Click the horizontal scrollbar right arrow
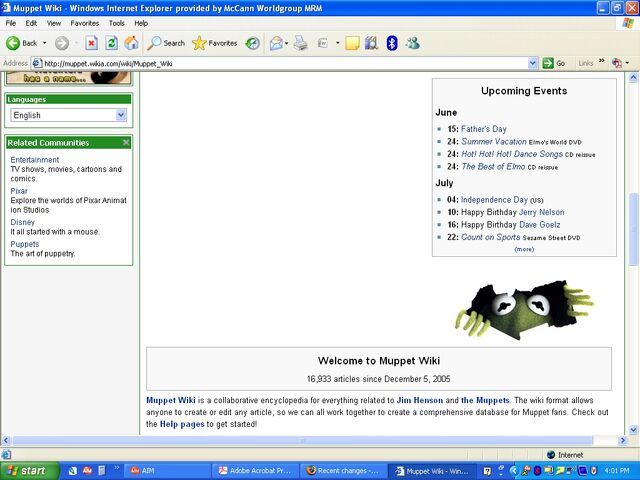This screenshot has height=480, width=640. coord(622,440)
